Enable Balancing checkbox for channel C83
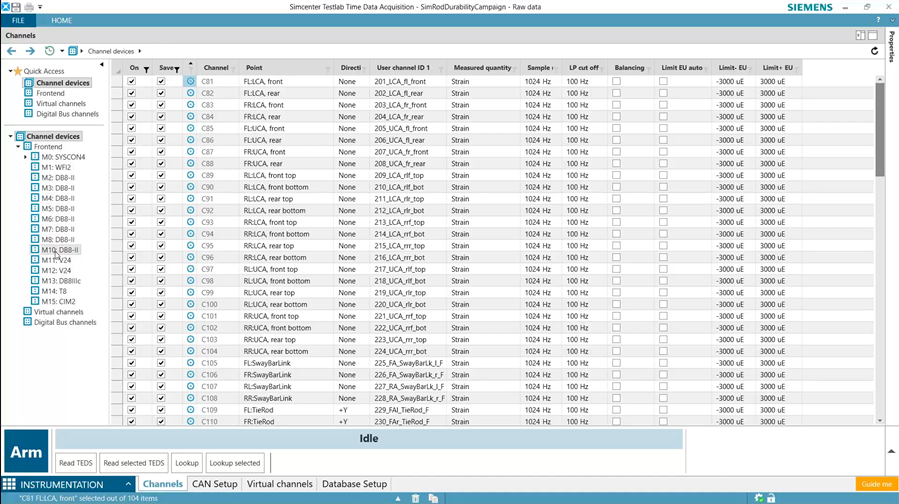The height and width of the screenshot is (504, 899). click(x=616, y=105)
